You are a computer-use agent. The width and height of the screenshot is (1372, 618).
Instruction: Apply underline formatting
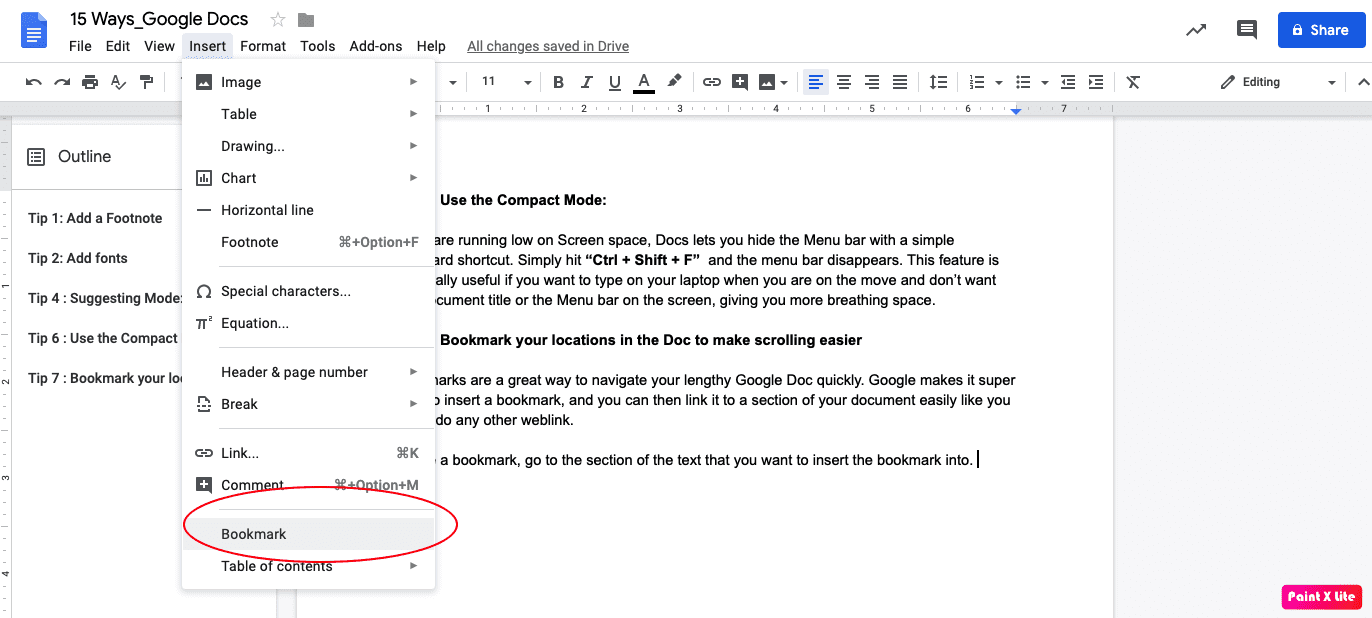point(615,82)
